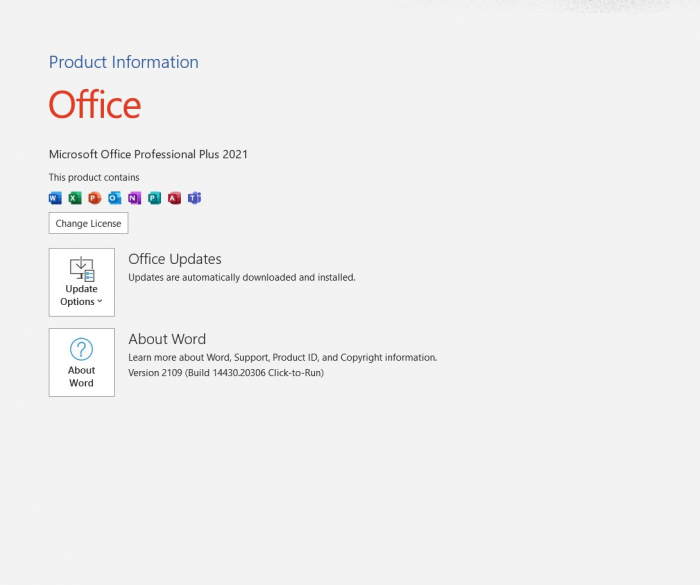700x585 pixels.
Task: Click the Access app icon
Action: [175, 198]
